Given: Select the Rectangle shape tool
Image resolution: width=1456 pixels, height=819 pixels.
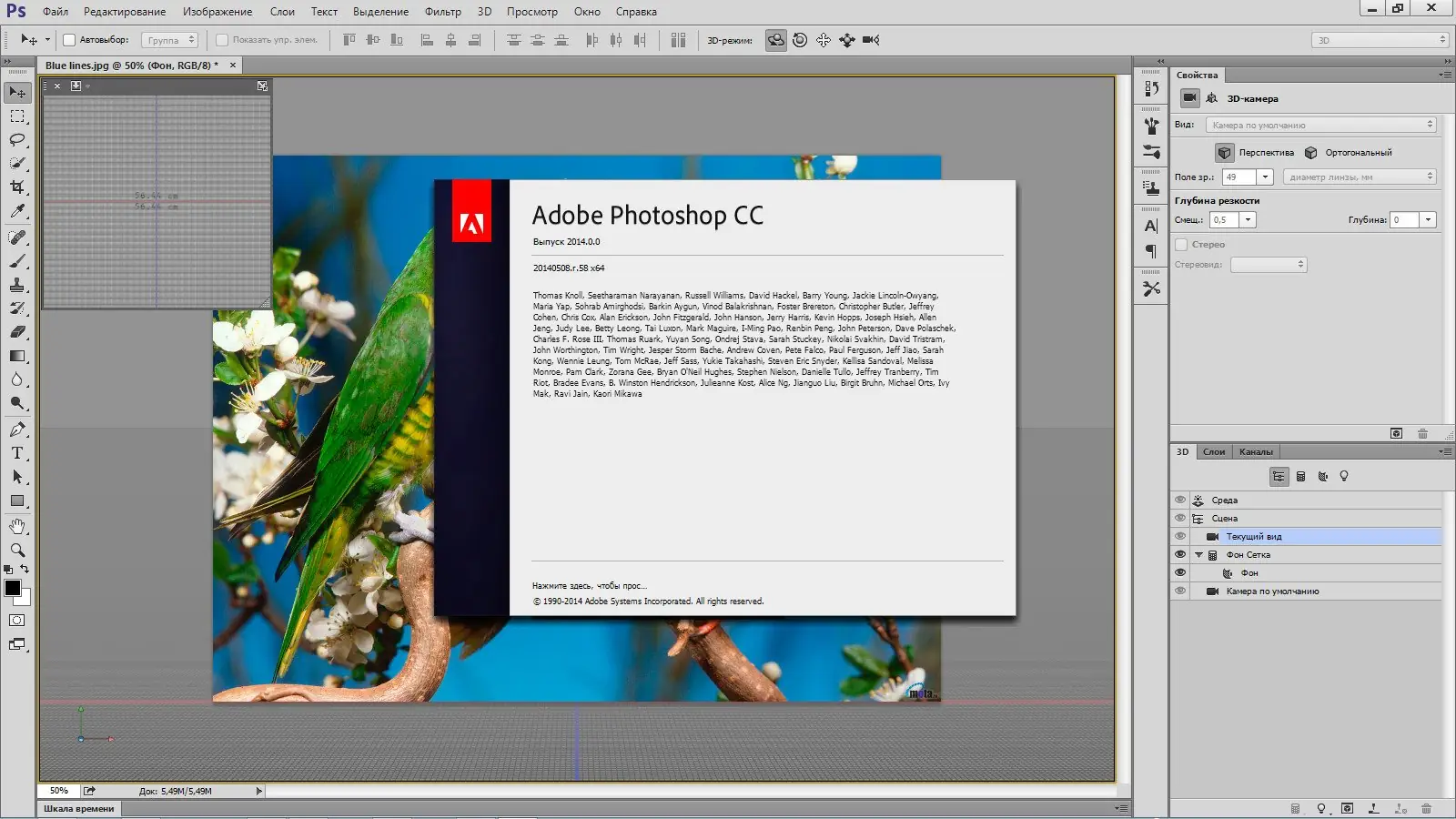Looking at the screenshot, I should [17, 500].
